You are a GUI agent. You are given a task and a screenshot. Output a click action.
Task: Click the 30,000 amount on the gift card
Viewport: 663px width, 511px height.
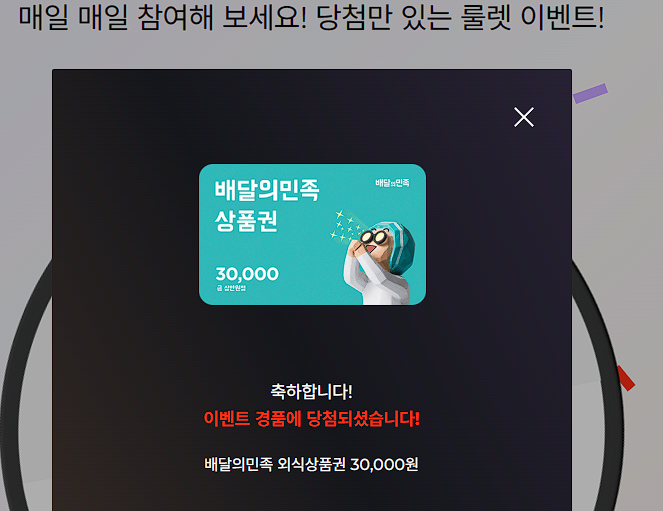[247, 274]
